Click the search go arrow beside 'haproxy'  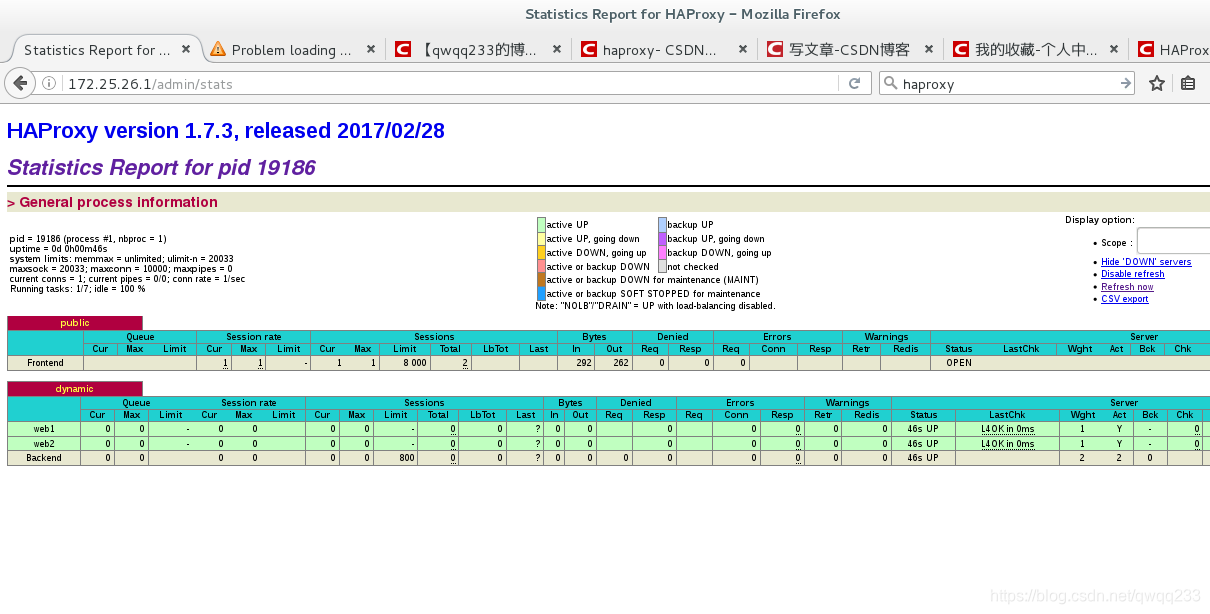coord(1126,84)
